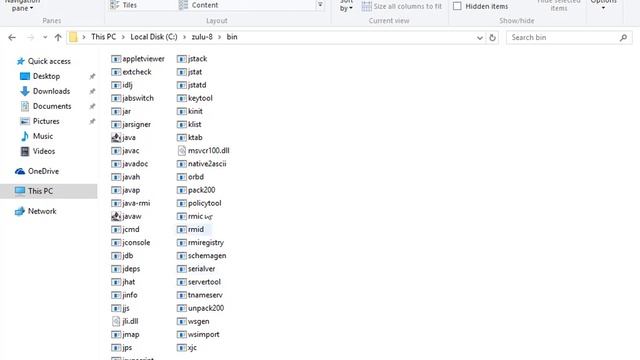Select the file named jdeps
Screen dimensions: 640x360
click(126, 269)
